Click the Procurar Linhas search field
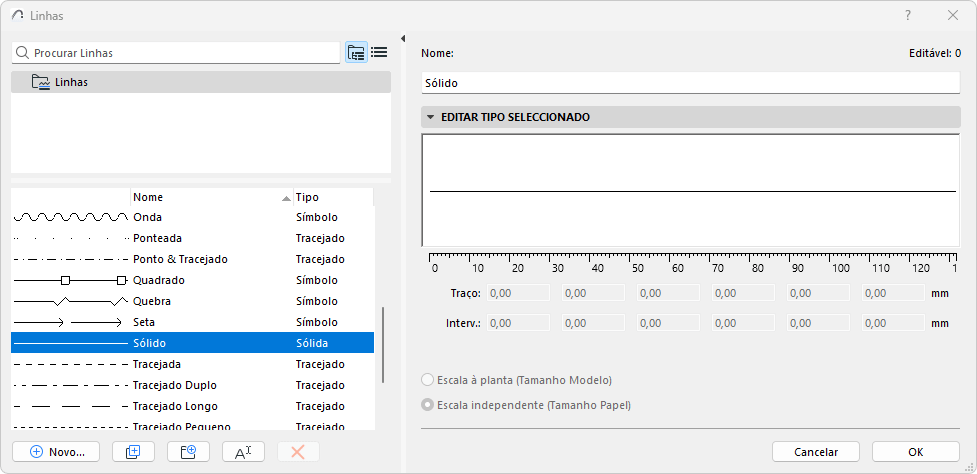Viewport: 977px width, 474px height. 176,53
